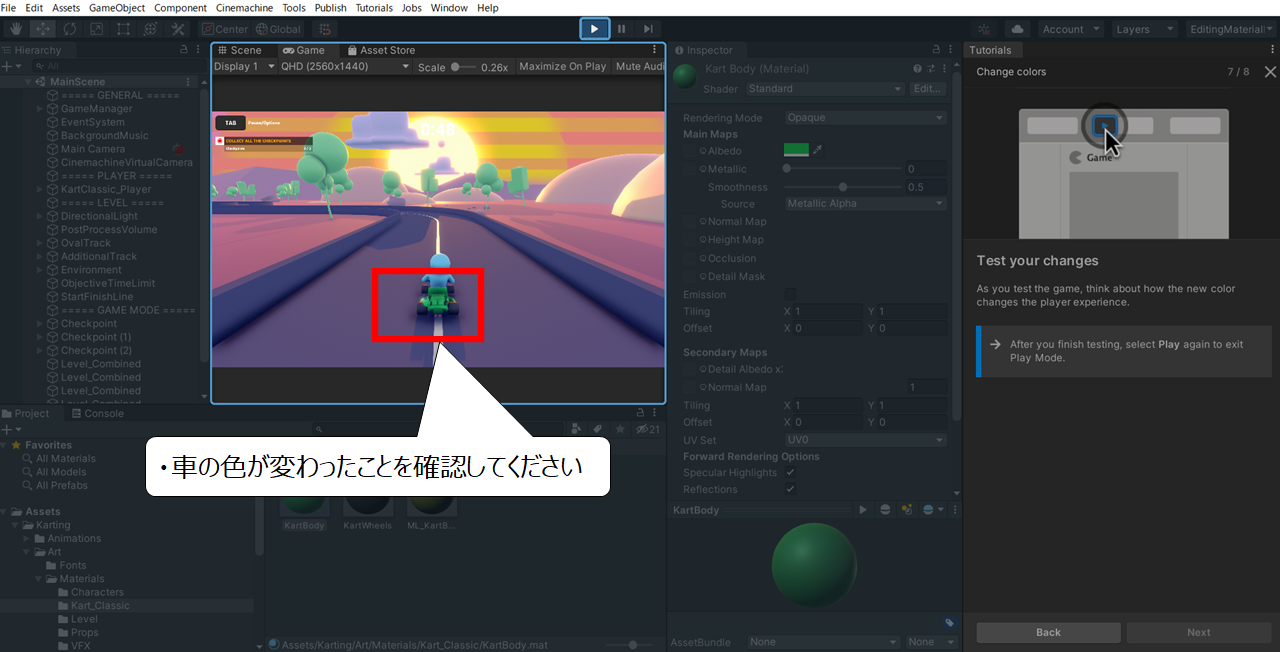Toggle the Reflections checkbox
Viewport: 1280px width, 652px height.
pyautogui.click(x=790, y=489)
